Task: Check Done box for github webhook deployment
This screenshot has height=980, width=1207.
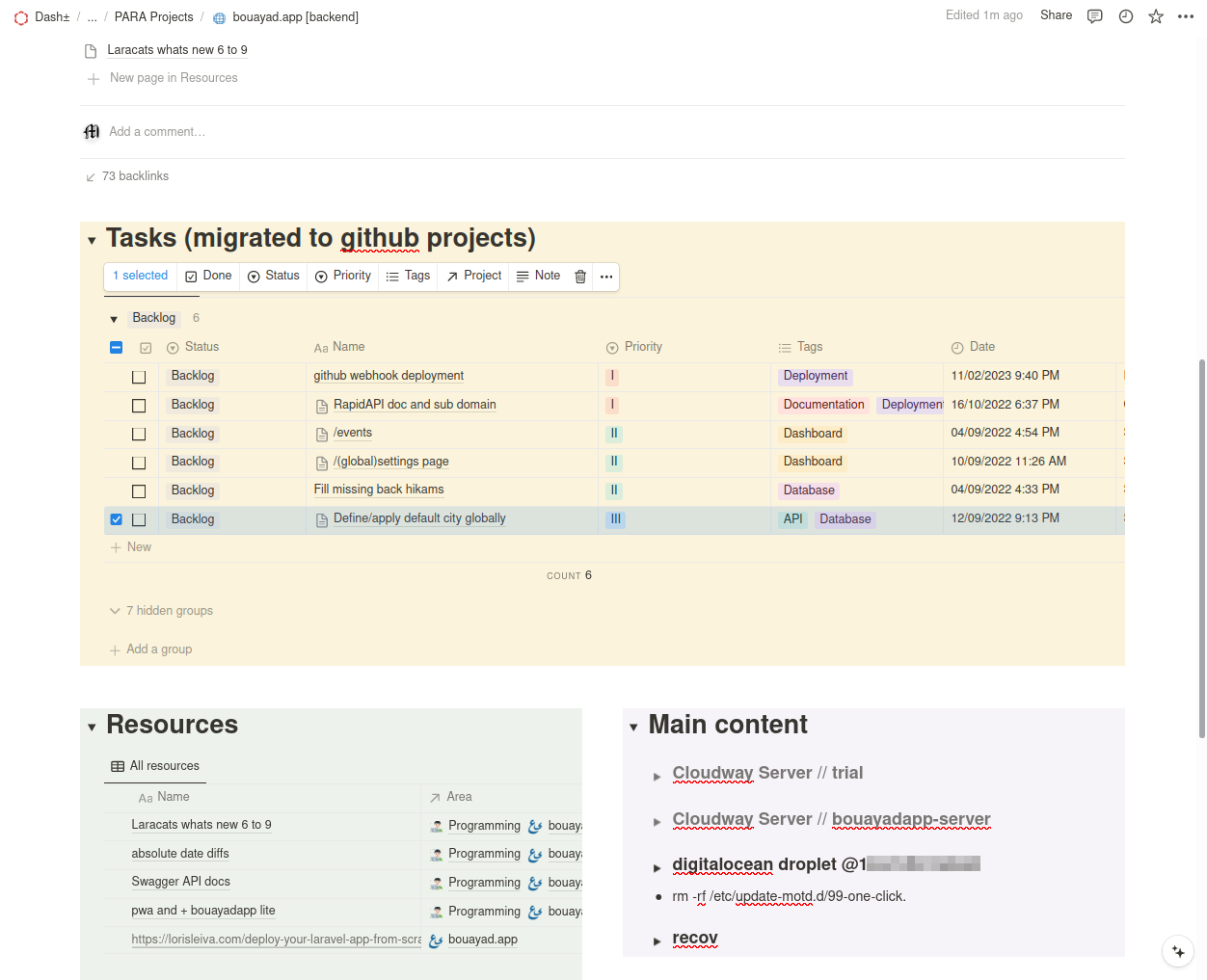Action: tap(139, 377)
